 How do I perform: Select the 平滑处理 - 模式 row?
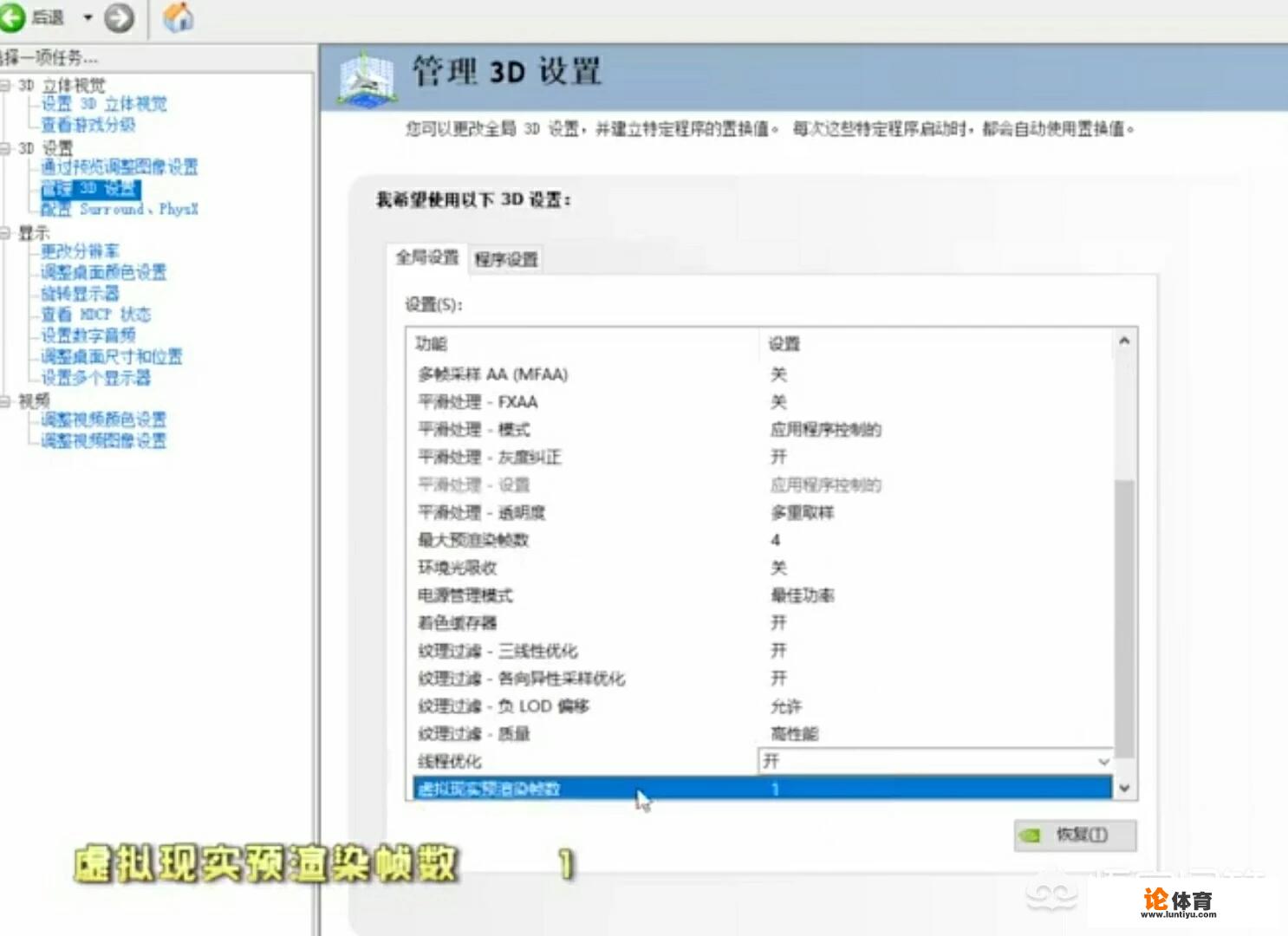point(763,430)
